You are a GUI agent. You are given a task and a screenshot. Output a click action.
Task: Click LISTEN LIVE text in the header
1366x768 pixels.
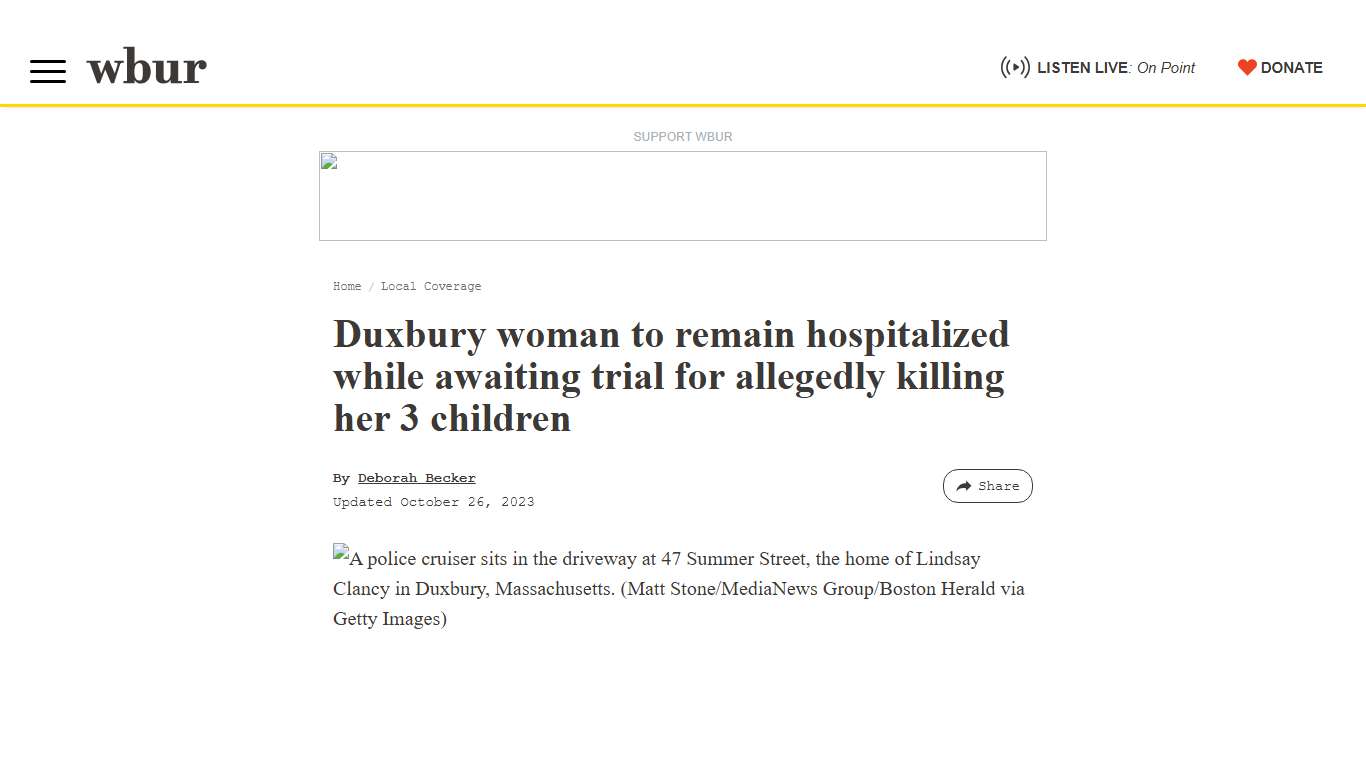click(x=1083, y=67)
